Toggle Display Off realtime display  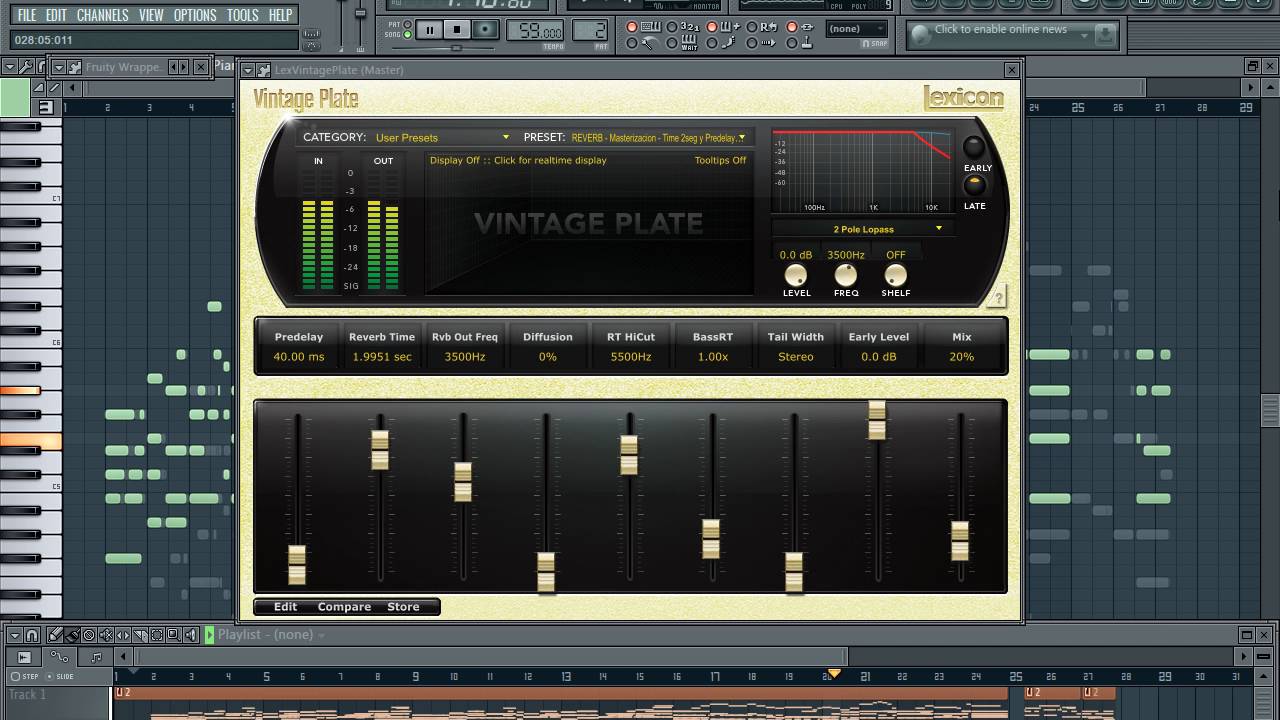[x=518, y=160]
